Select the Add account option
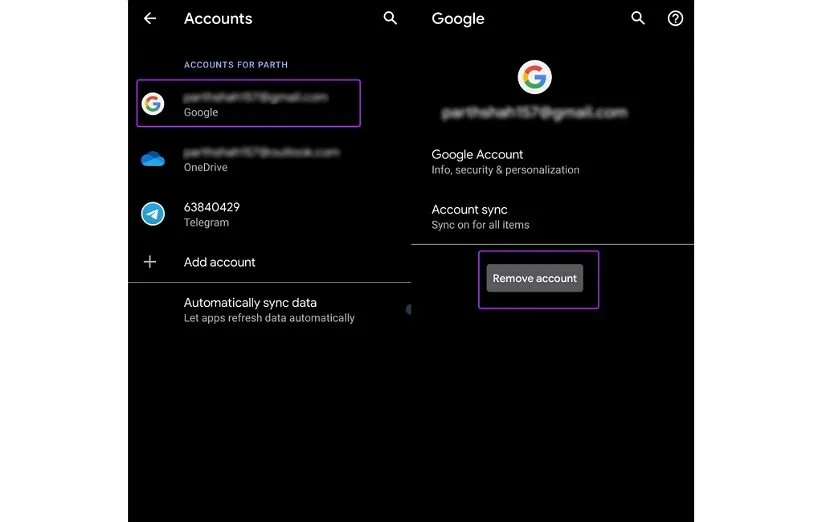This screenshot has height=522, width=822. pyautogui.click(x=220, y=262)
